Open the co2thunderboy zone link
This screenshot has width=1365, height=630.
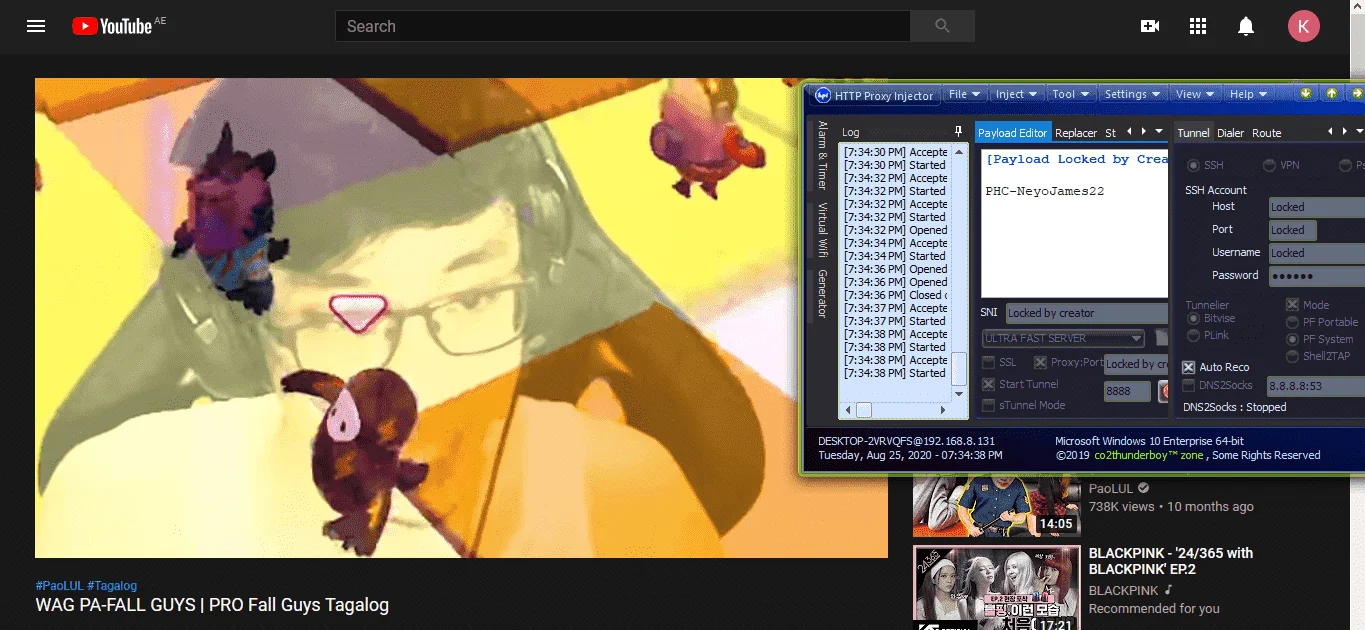point(1150,455)
